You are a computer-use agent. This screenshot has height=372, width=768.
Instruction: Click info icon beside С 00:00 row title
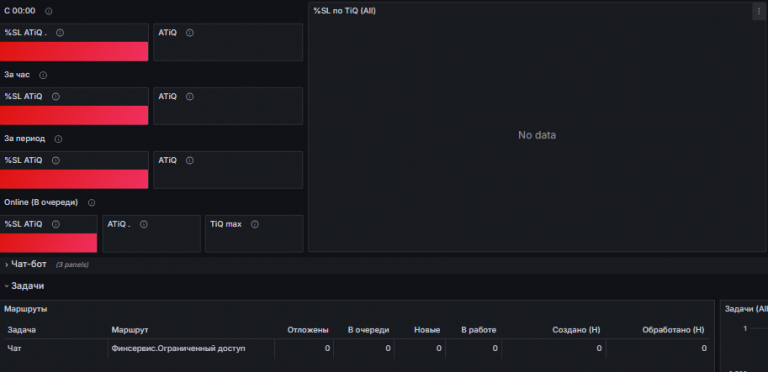coord(48,11)
